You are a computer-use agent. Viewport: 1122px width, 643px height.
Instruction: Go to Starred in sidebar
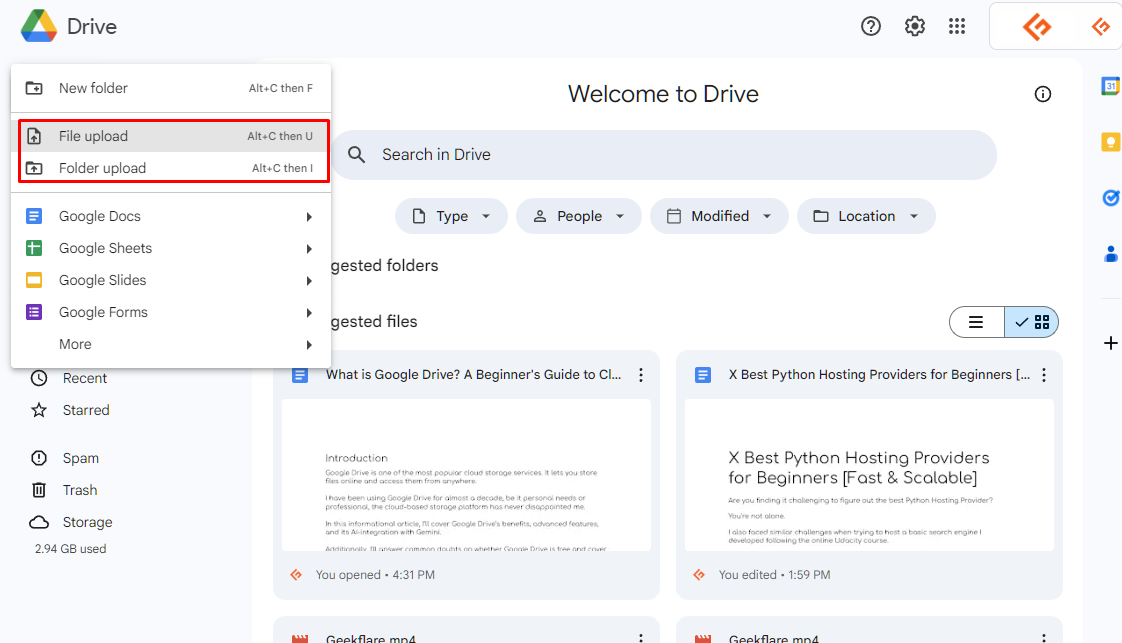tap(86, 410)
